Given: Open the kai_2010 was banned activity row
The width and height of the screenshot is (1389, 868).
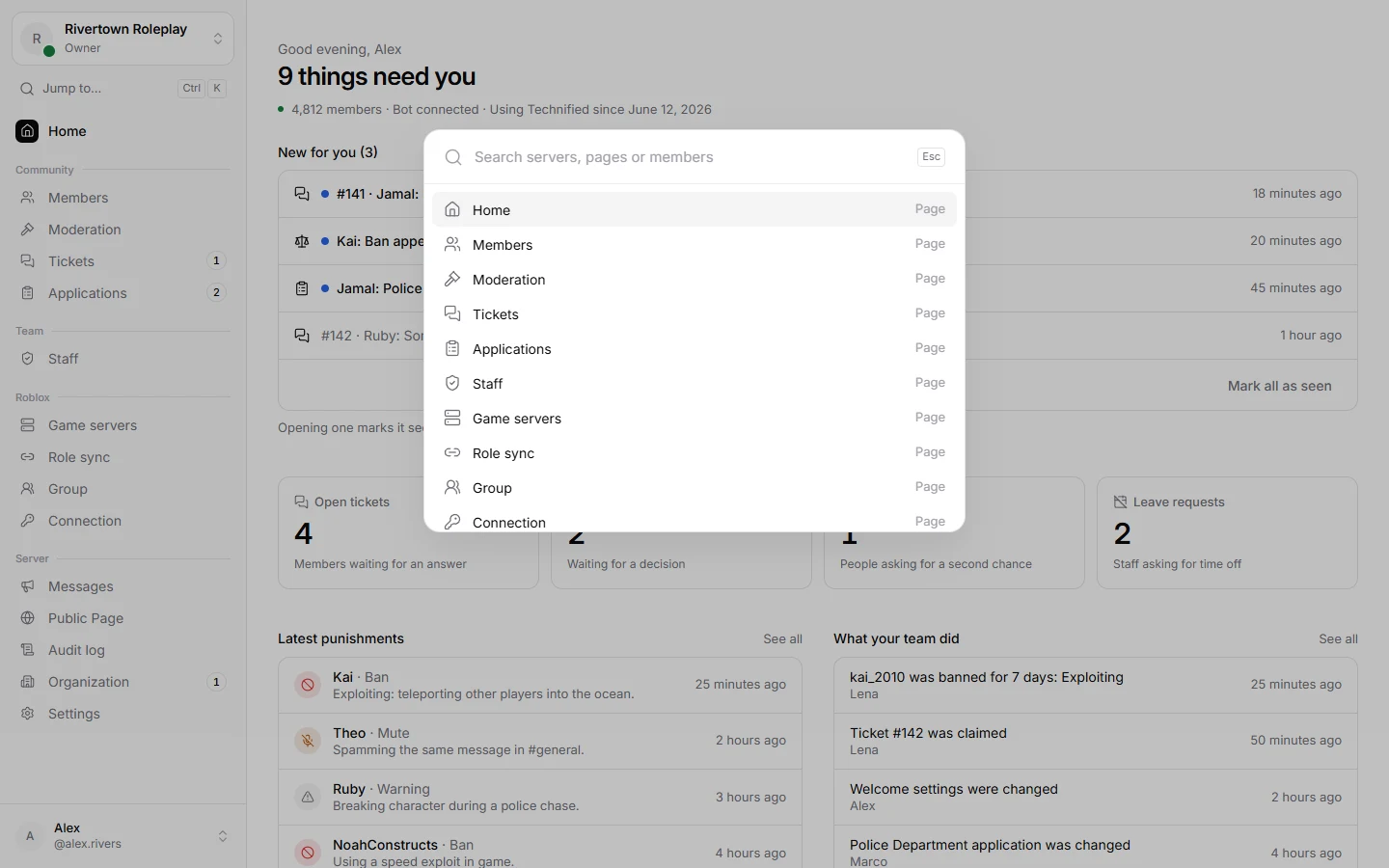Looking at the screenshot, I should point(1096,685).
